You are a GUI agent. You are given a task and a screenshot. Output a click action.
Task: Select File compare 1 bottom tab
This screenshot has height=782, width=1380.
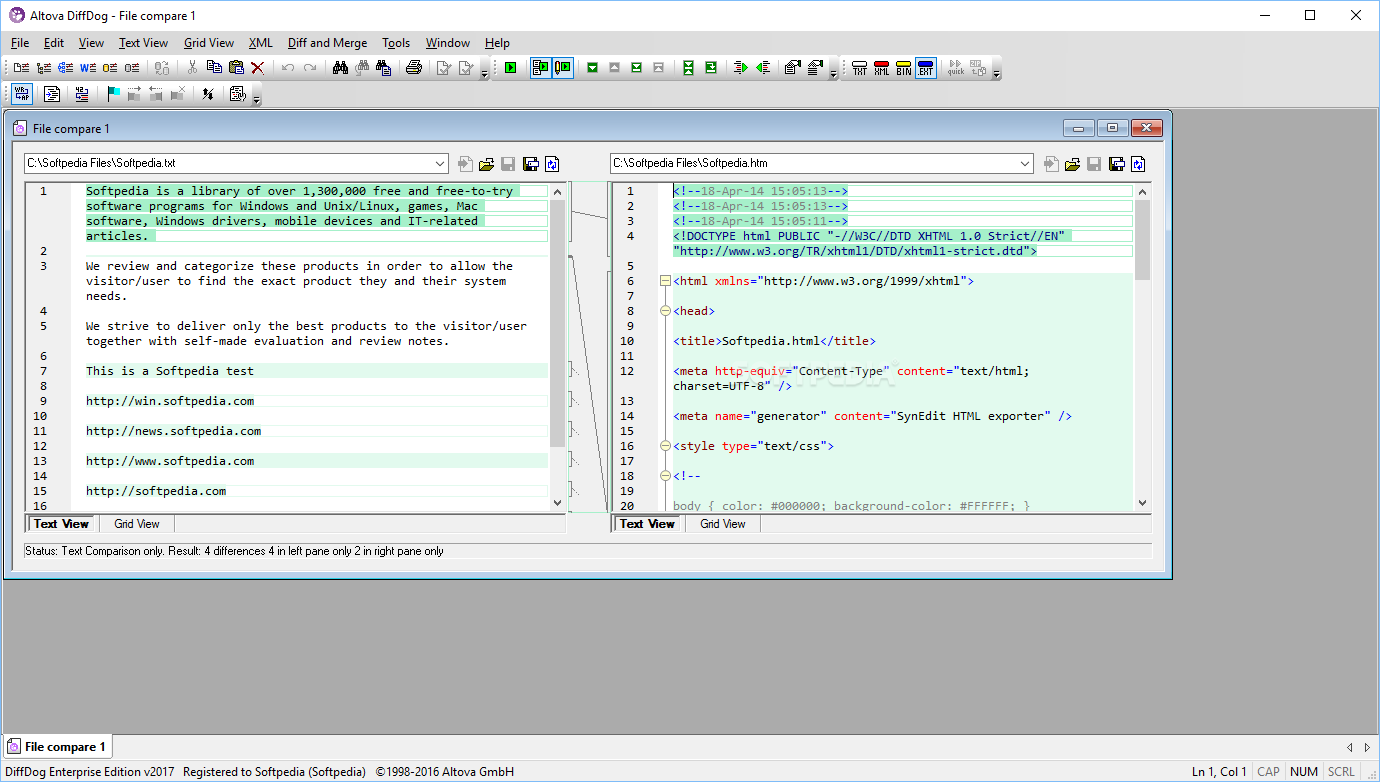(x=59, y=747)
